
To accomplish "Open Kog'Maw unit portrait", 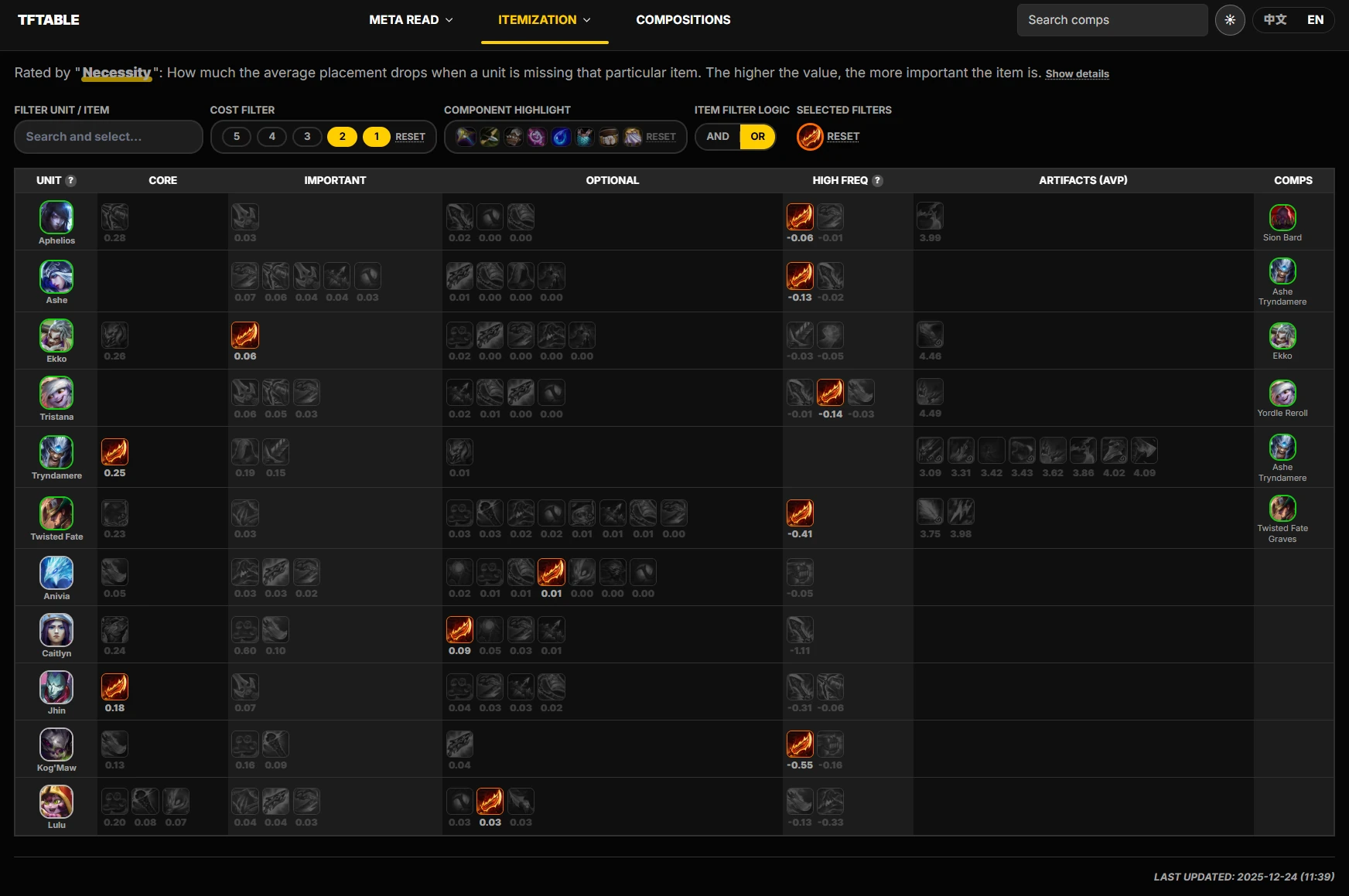I will click(56, 744).
